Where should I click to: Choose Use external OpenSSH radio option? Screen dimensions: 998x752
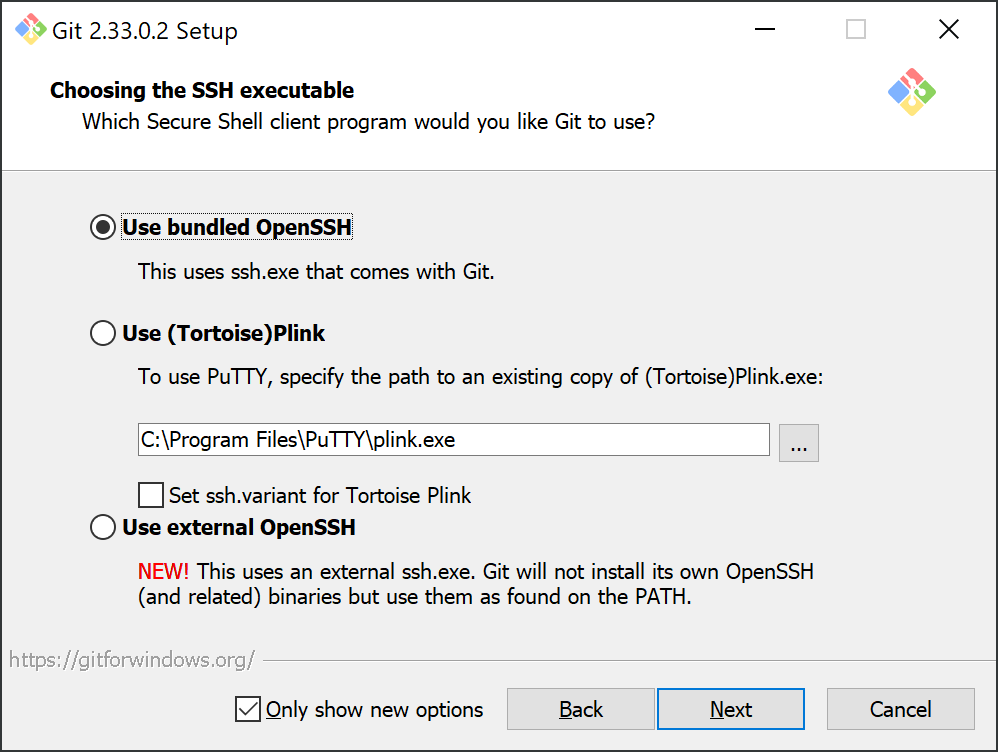click(x=102, y=527)
